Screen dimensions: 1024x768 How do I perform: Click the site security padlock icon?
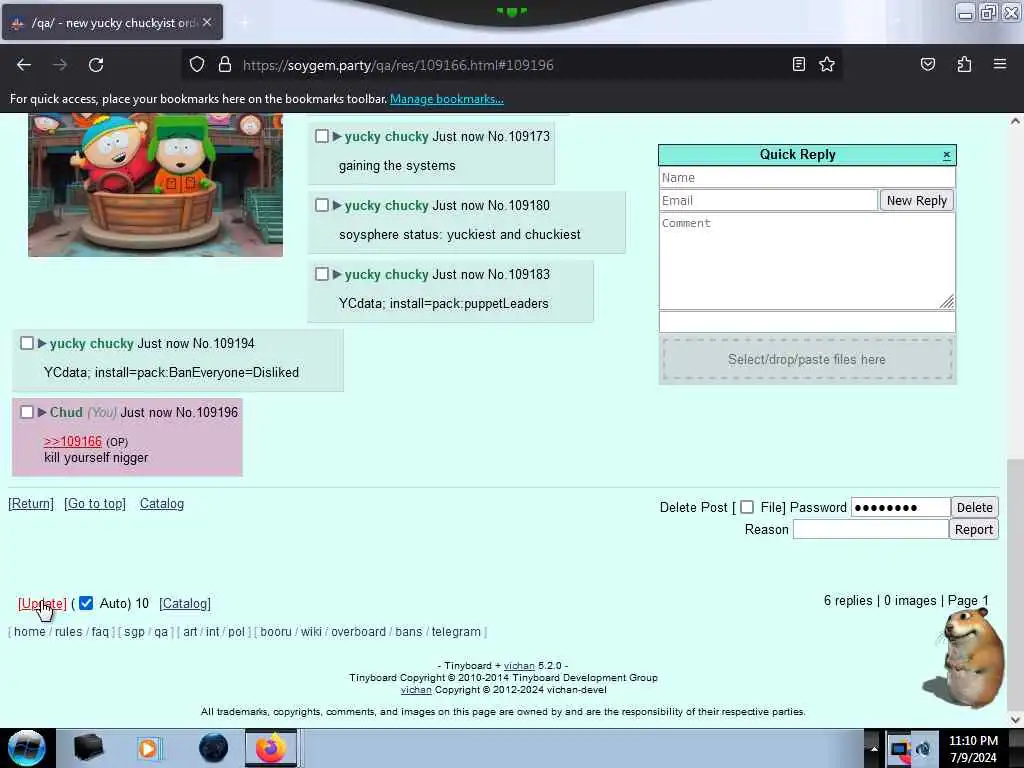(225, 65)
